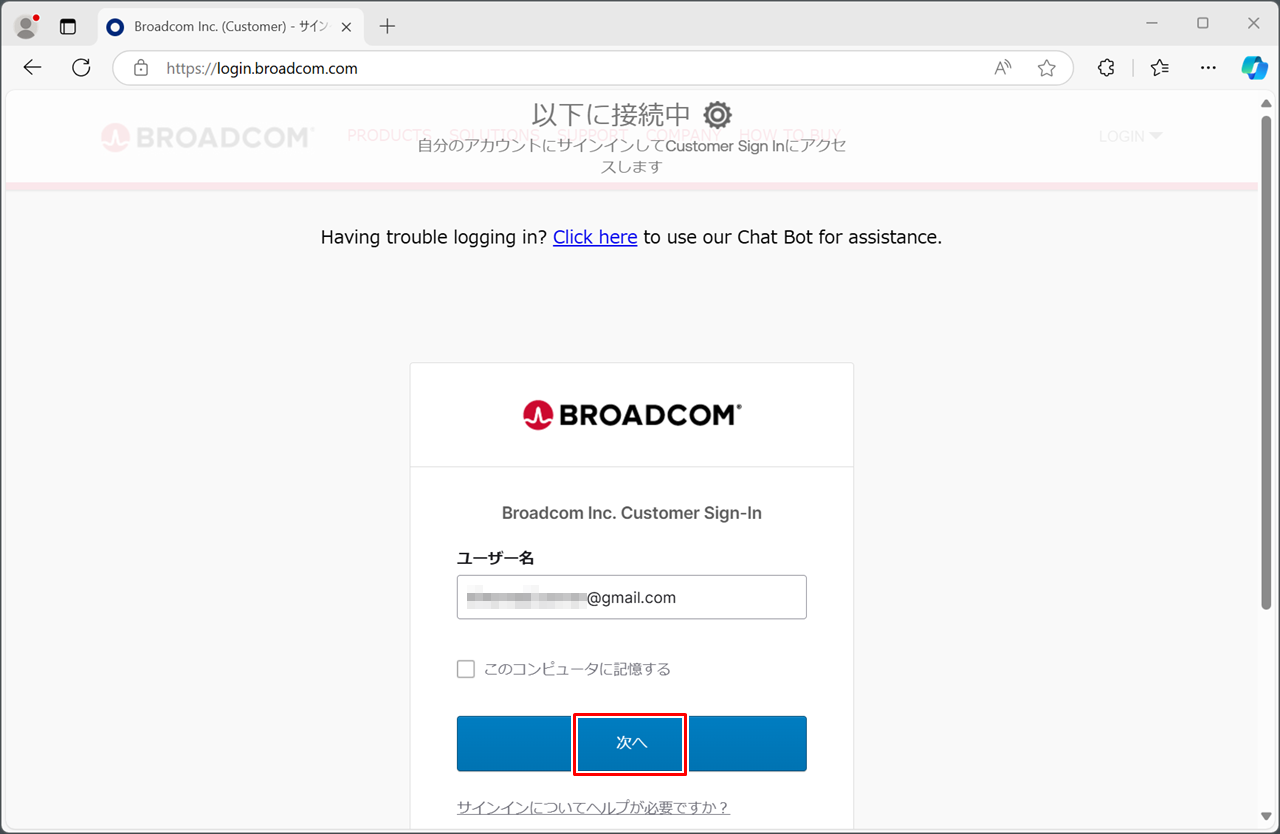
Task: Follow the Click here chat bot link
Action: pyautogui.click(x=595, y=237)
